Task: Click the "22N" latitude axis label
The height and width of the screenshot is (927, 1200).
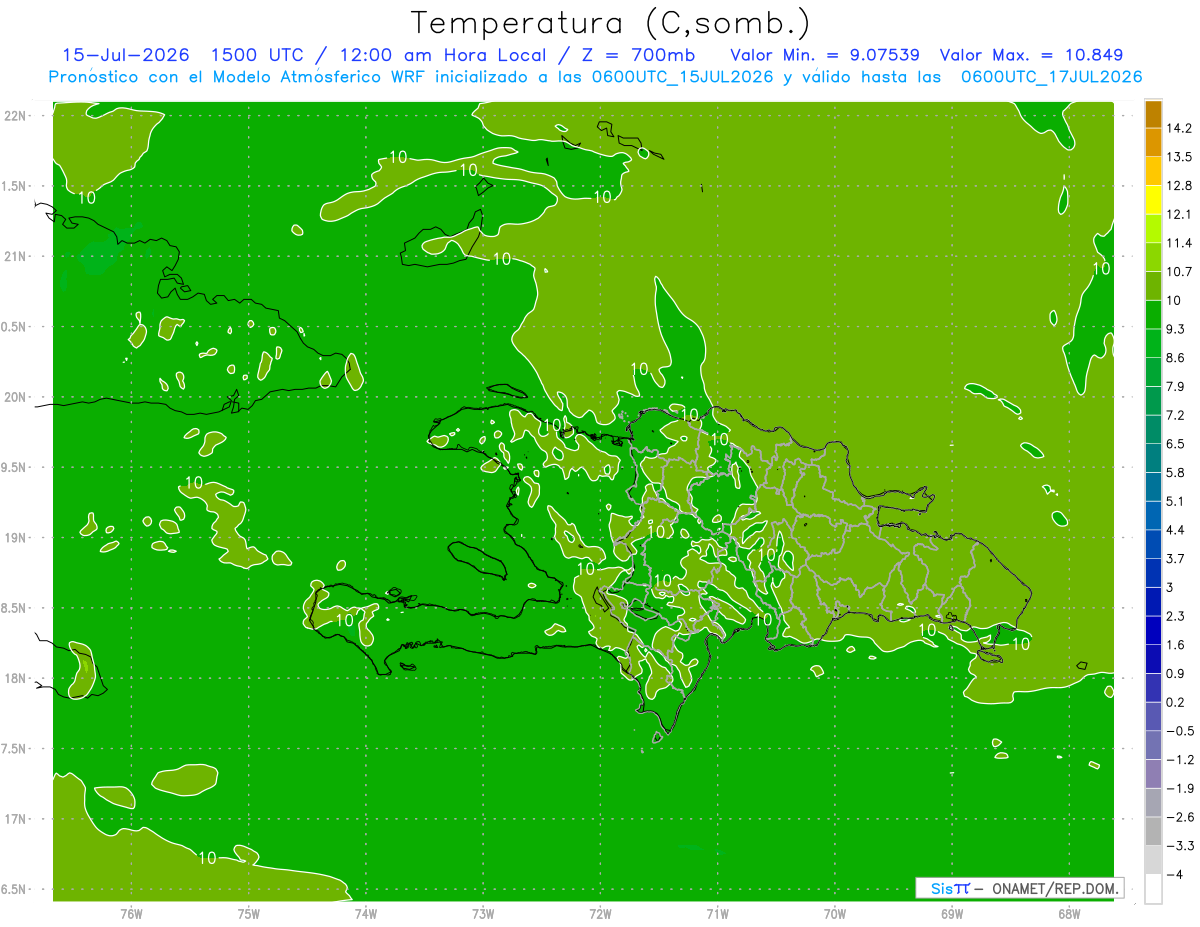Action: coord(15,116)
